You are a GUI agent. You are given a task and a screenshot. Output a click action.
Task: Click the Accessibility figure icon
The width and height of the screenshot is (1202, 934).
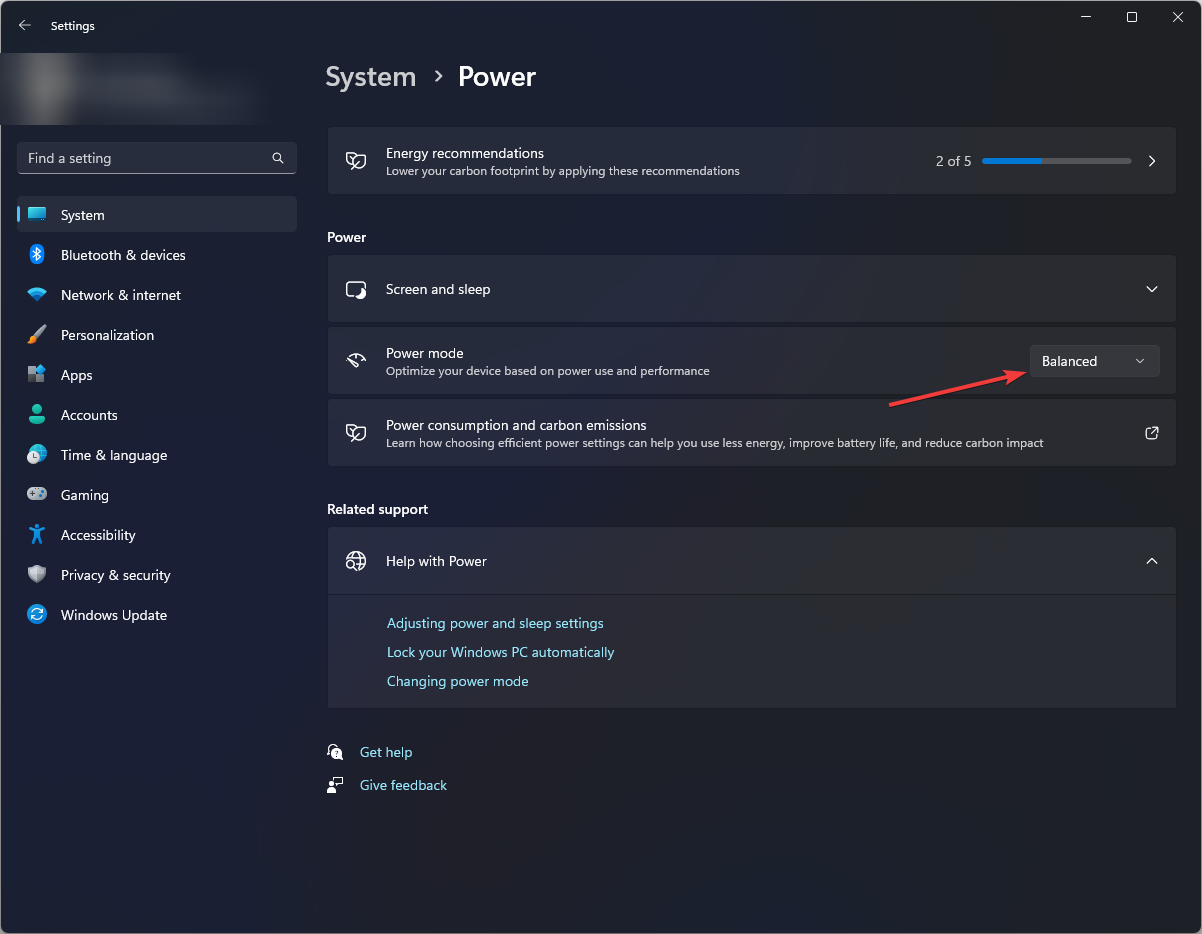(x=37, y=535)
